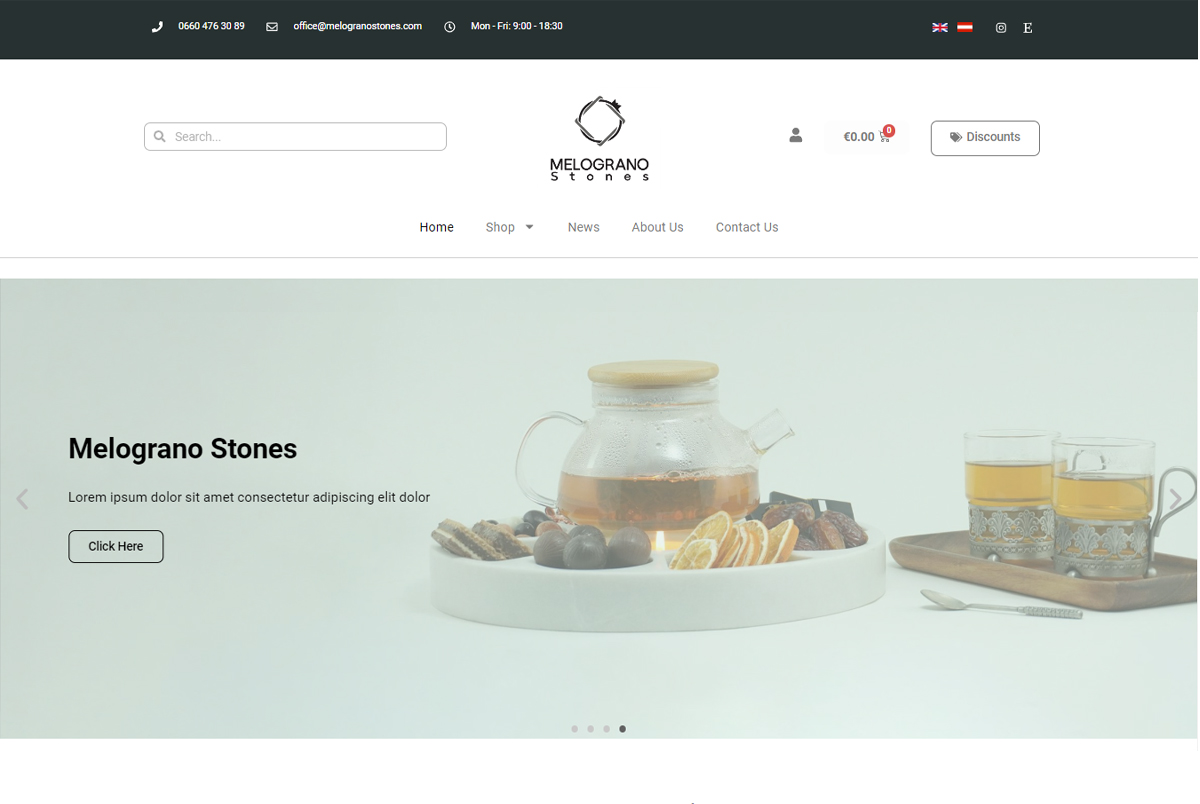
Task: Select the third slider pagination dot
Action: (x=606, y=729)
